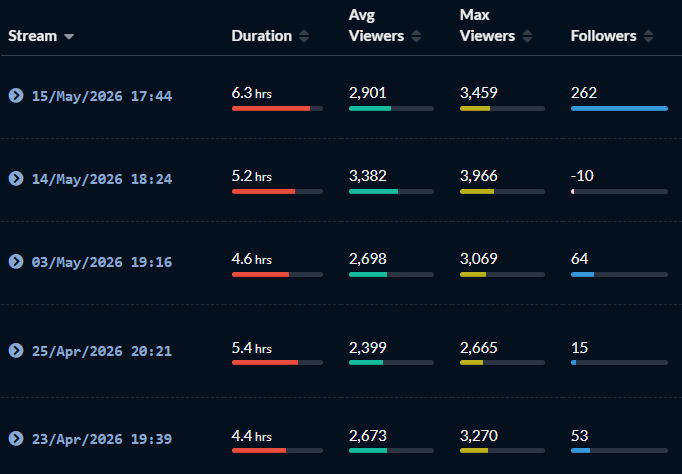Click the yellow 2,665 max viewers bar
The height and width of the screenshot is (474, 682).
[x=471, y=363]
